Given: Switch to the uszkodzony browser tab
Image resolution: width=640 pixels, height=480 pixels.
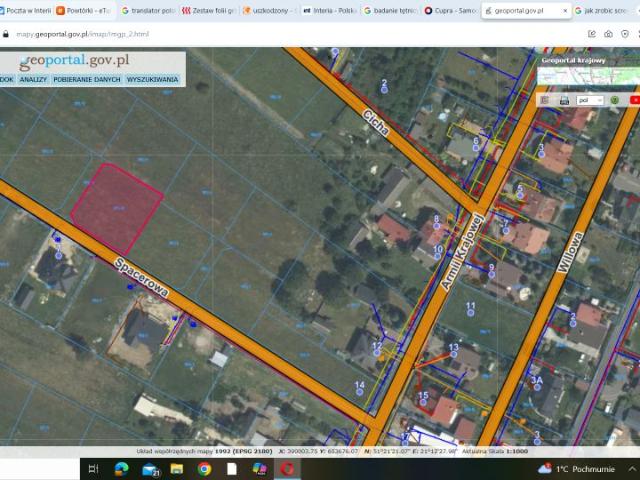Looking at the screenshot, I should (x=269, y=11).
